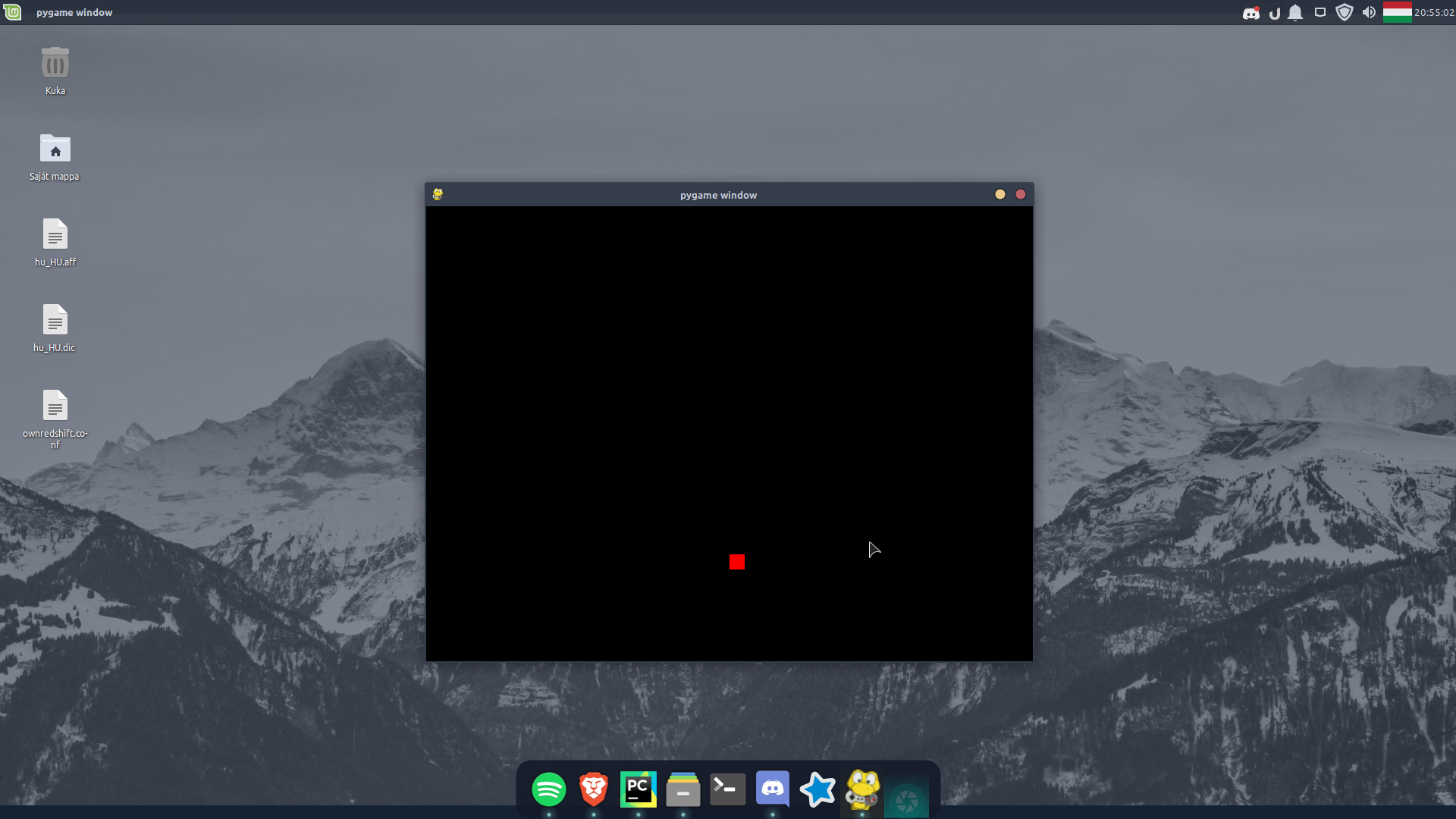Viewport: 1456px width, 819px height.
Task: Click the Mint logo in the top panel
Action: pos(11,12)
